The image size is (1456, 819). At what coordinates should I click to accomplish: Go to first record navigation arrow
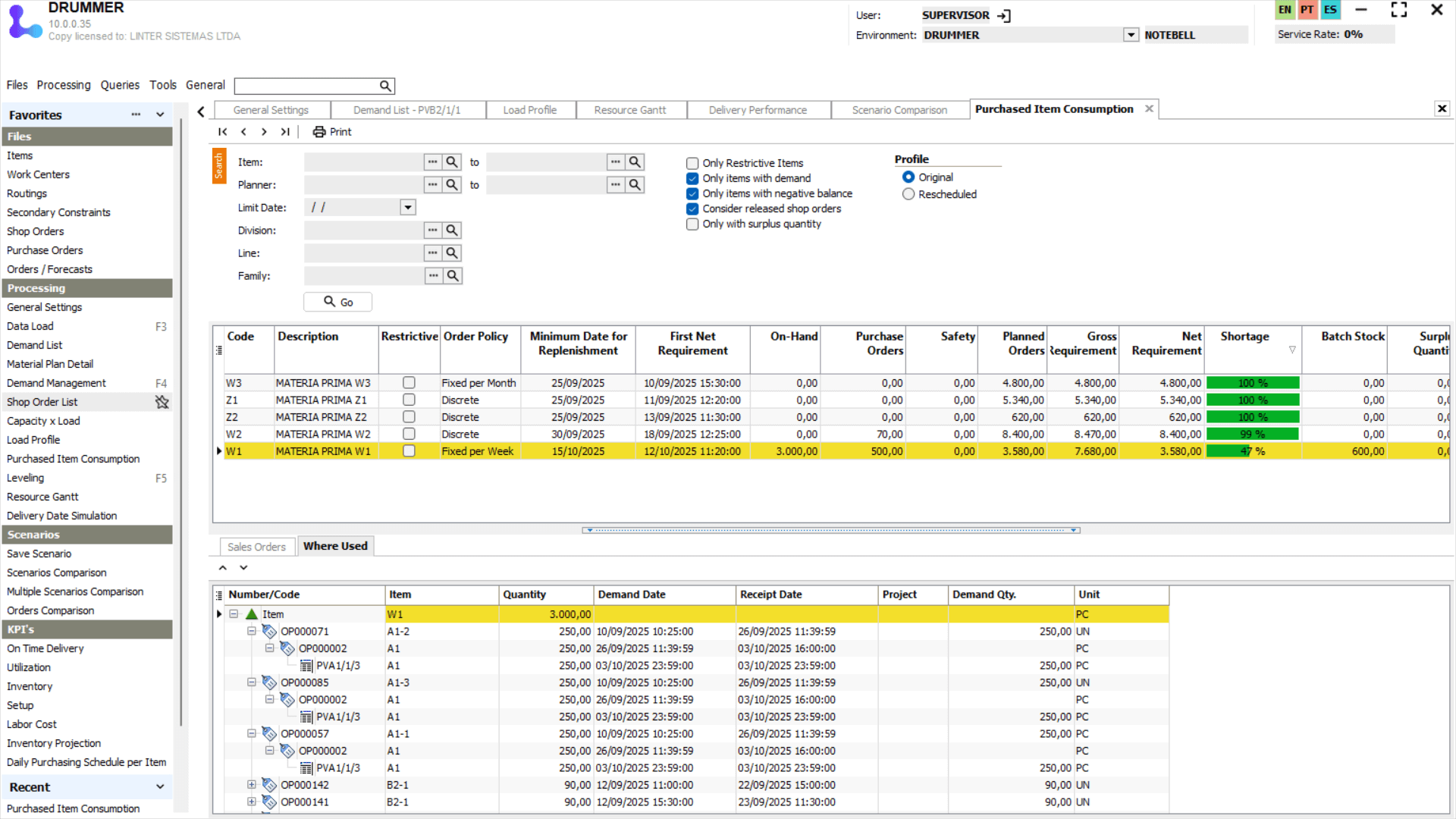click(x=223, y=132)
